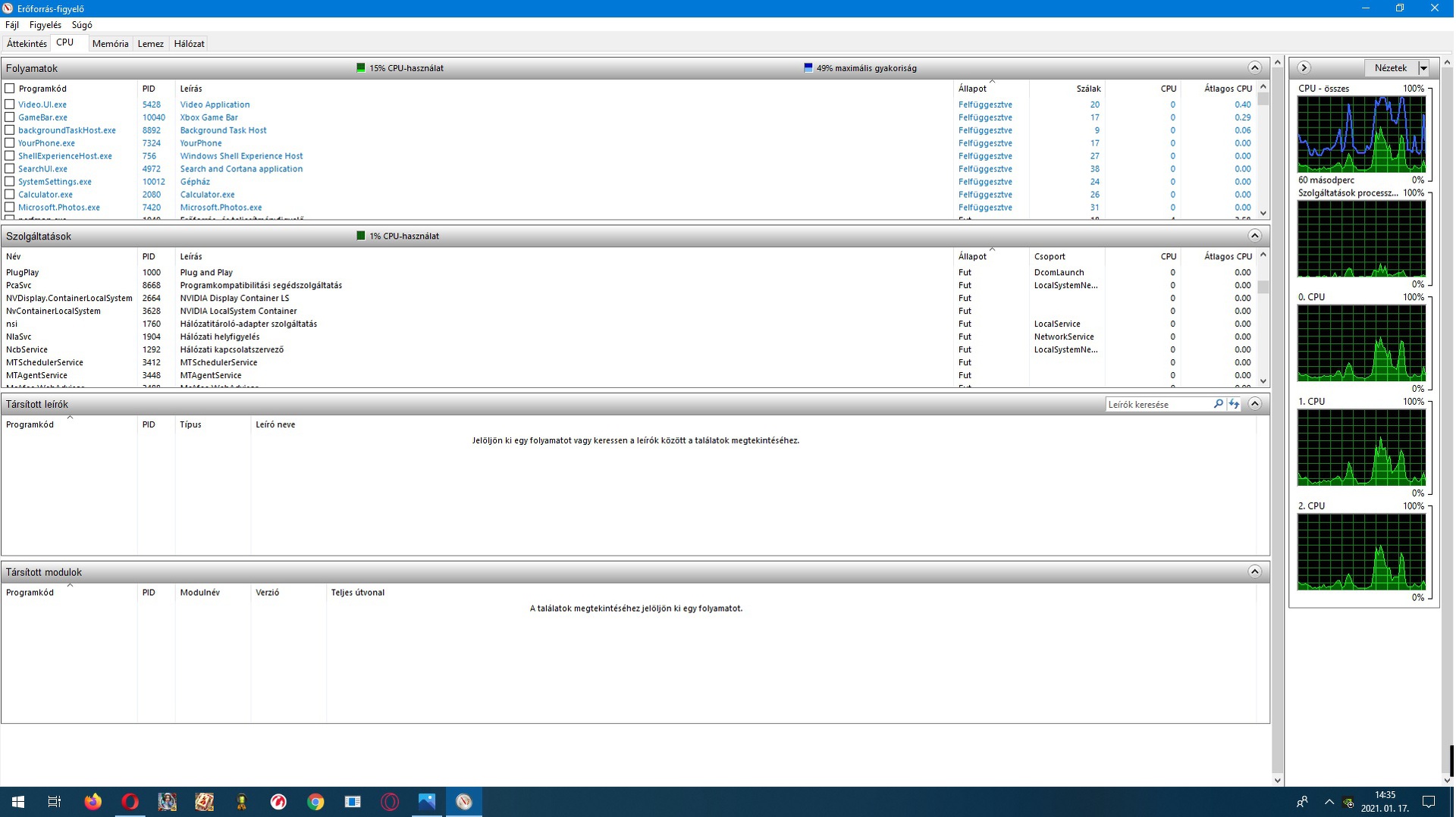Open Google Chrome from the taskbar
The width and height of the screenshot is (1456, 817).
pyautogui.click(x=315, y=801)
